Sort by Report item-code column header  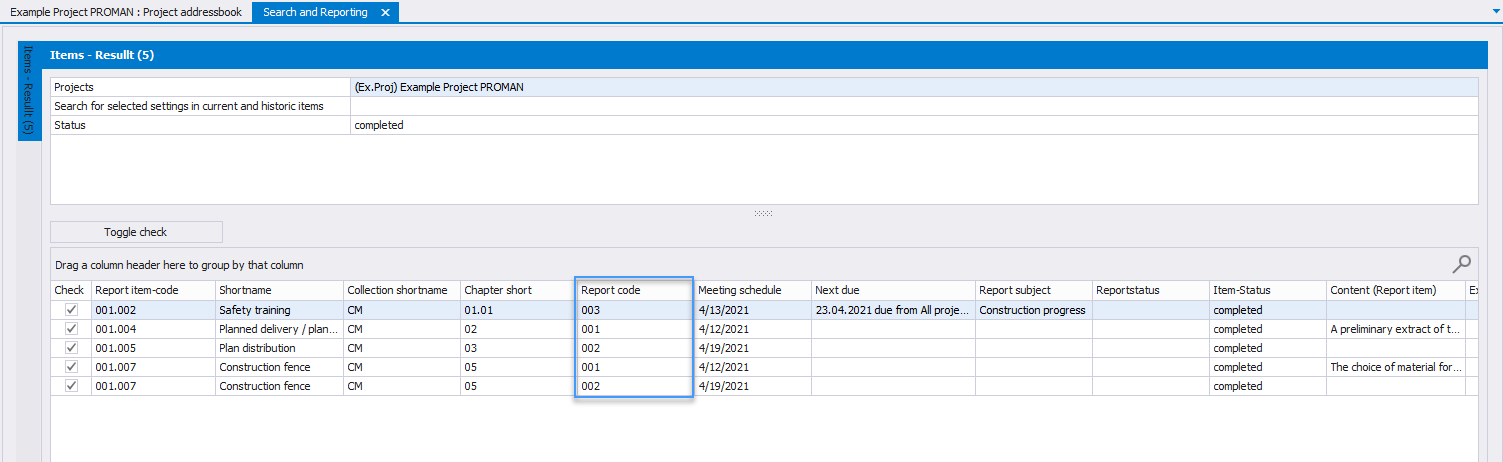153,290
